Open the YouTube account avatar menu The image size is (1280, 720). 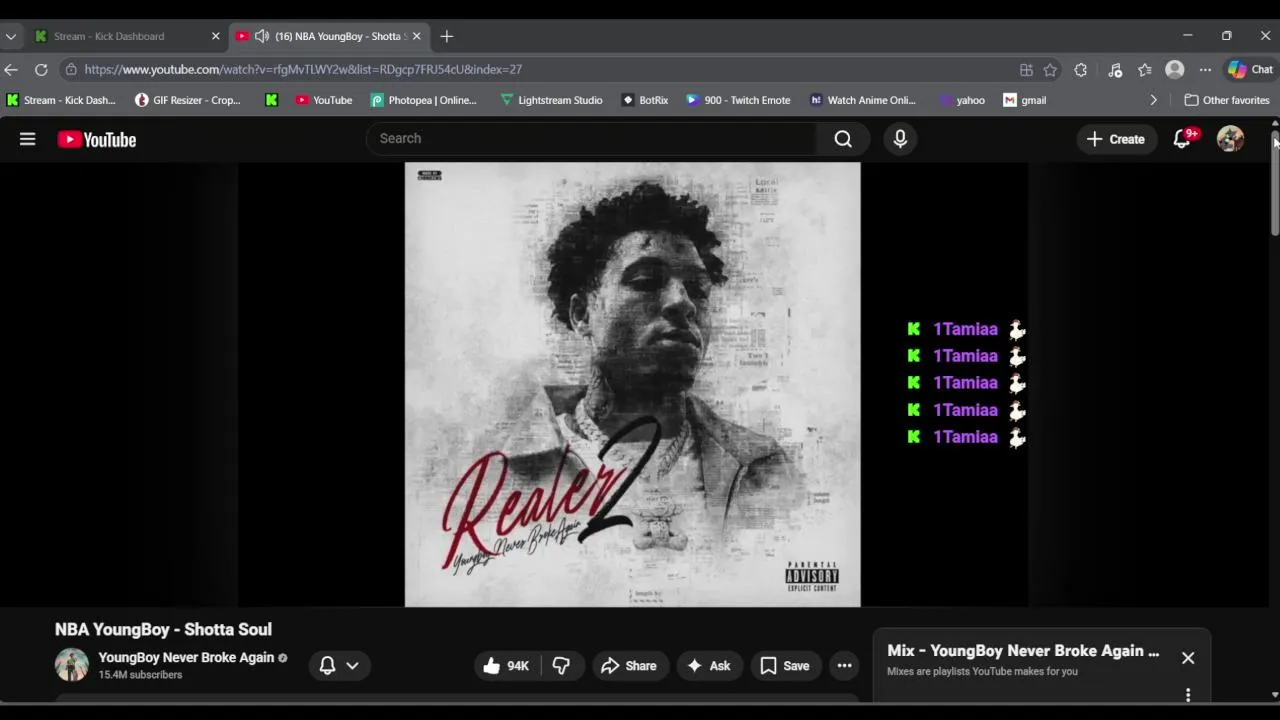(1230, 139)
